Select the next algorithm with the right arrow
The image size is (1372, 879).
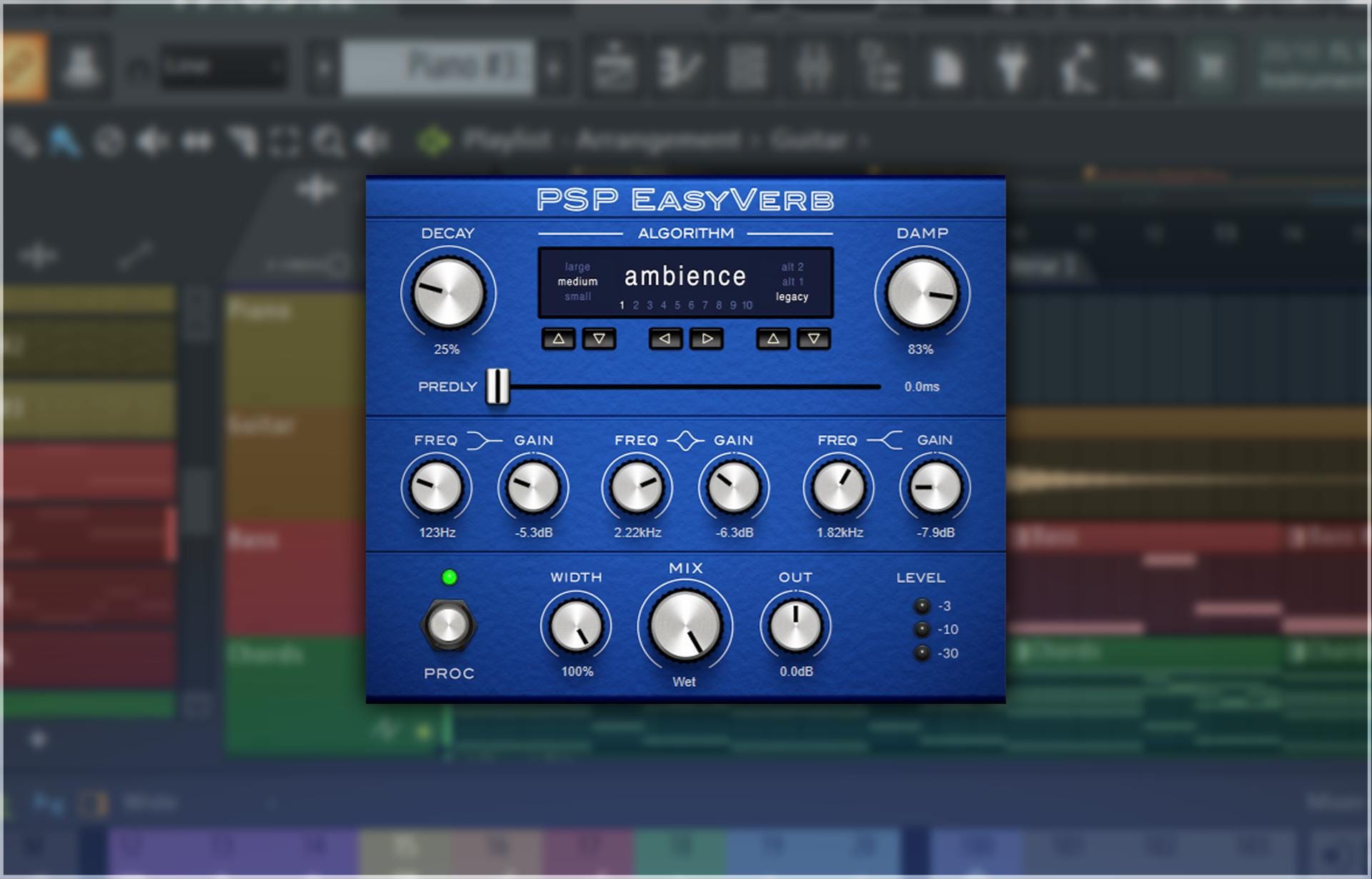(707, 339)
